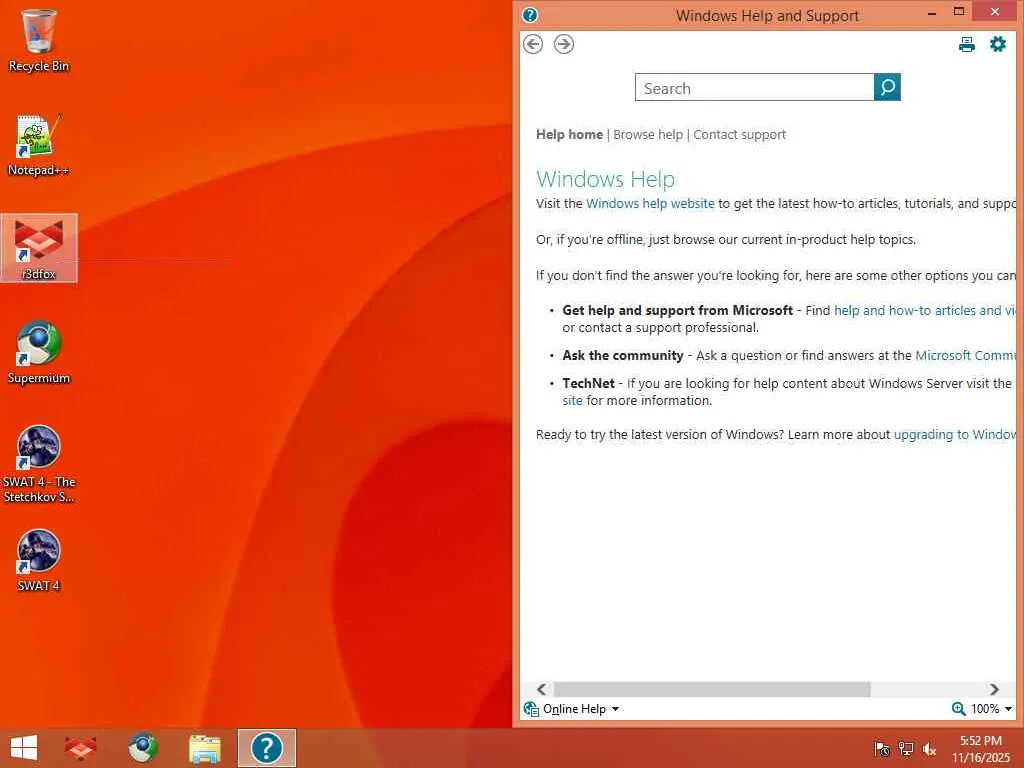This screenshot has width=1024, height=768.
Task: Open upgrading to Windows link
Action: [955, 435]
